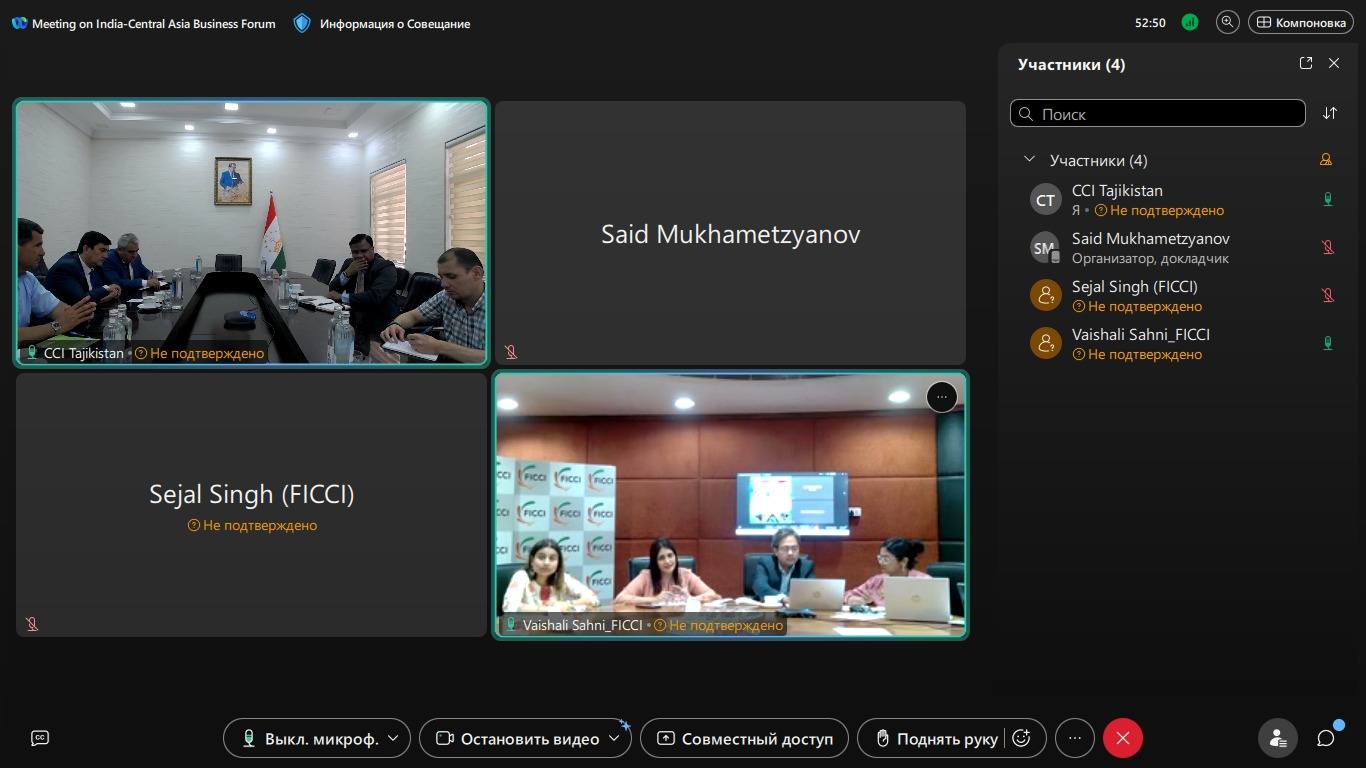Toggle the participants panel icon

[x=1277, y=738]
